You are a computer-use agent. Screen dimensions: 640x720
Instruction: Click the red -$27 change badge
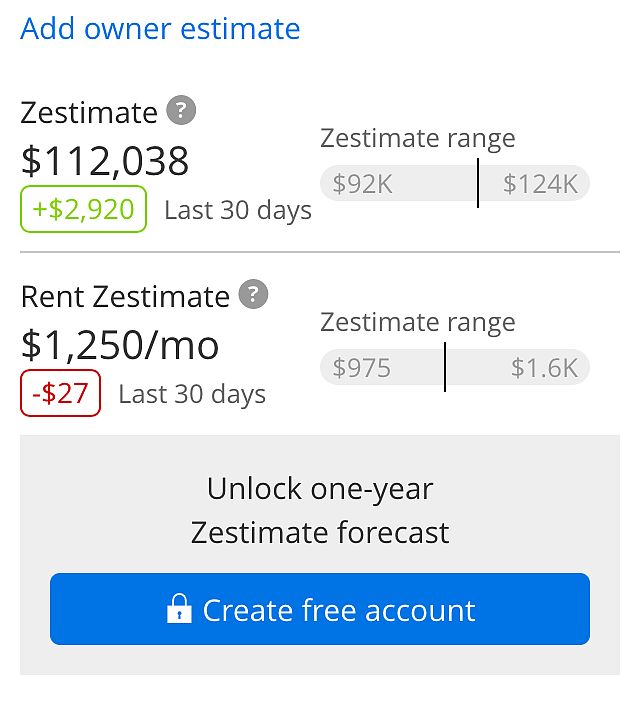coord(61,394)
